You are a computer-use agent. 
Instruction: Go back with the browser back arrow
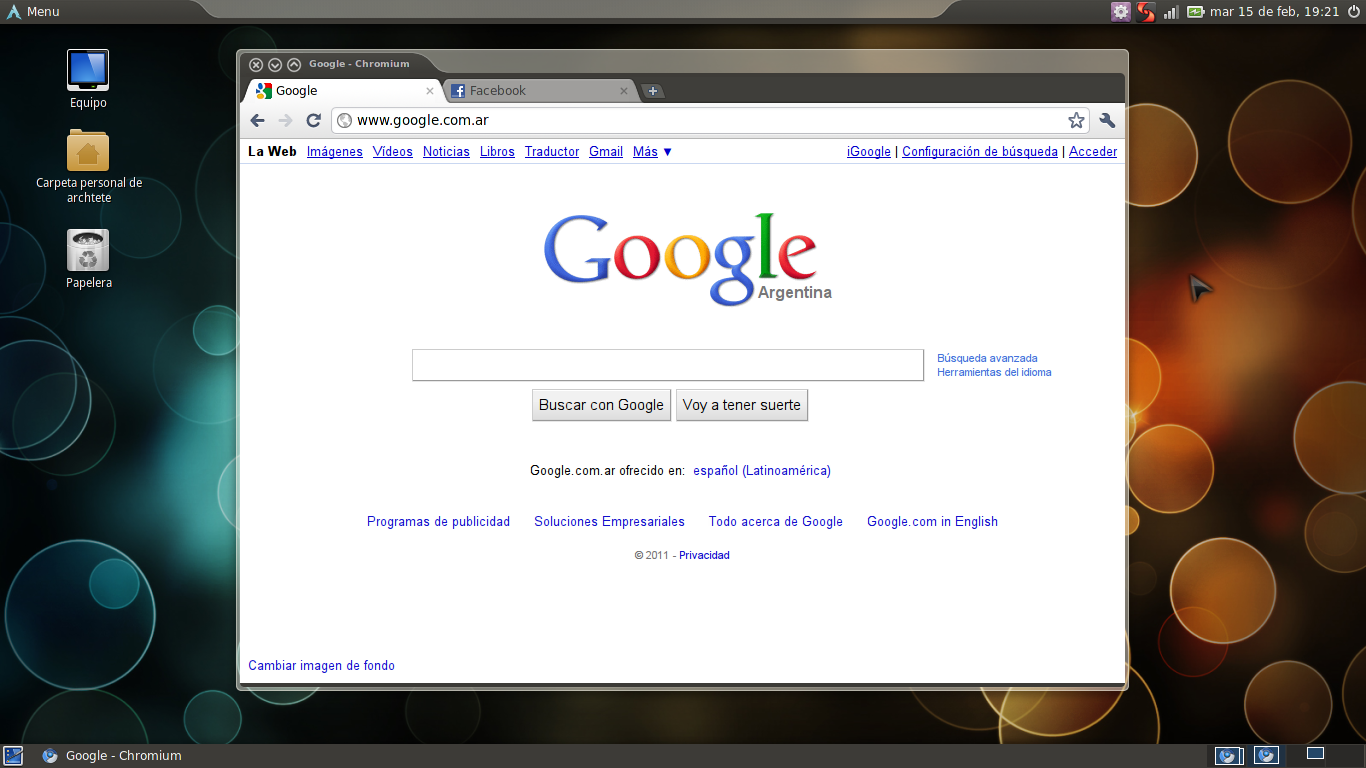(x=258, y=120)
